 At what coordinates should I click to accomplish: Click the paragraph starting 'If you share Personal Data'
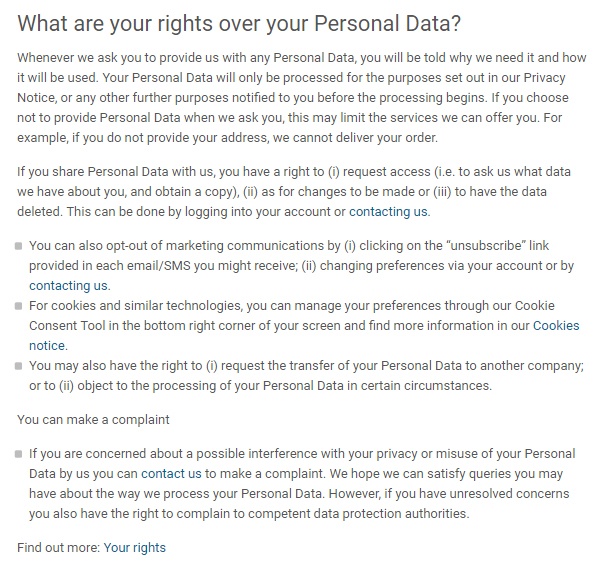coord(294,192)
